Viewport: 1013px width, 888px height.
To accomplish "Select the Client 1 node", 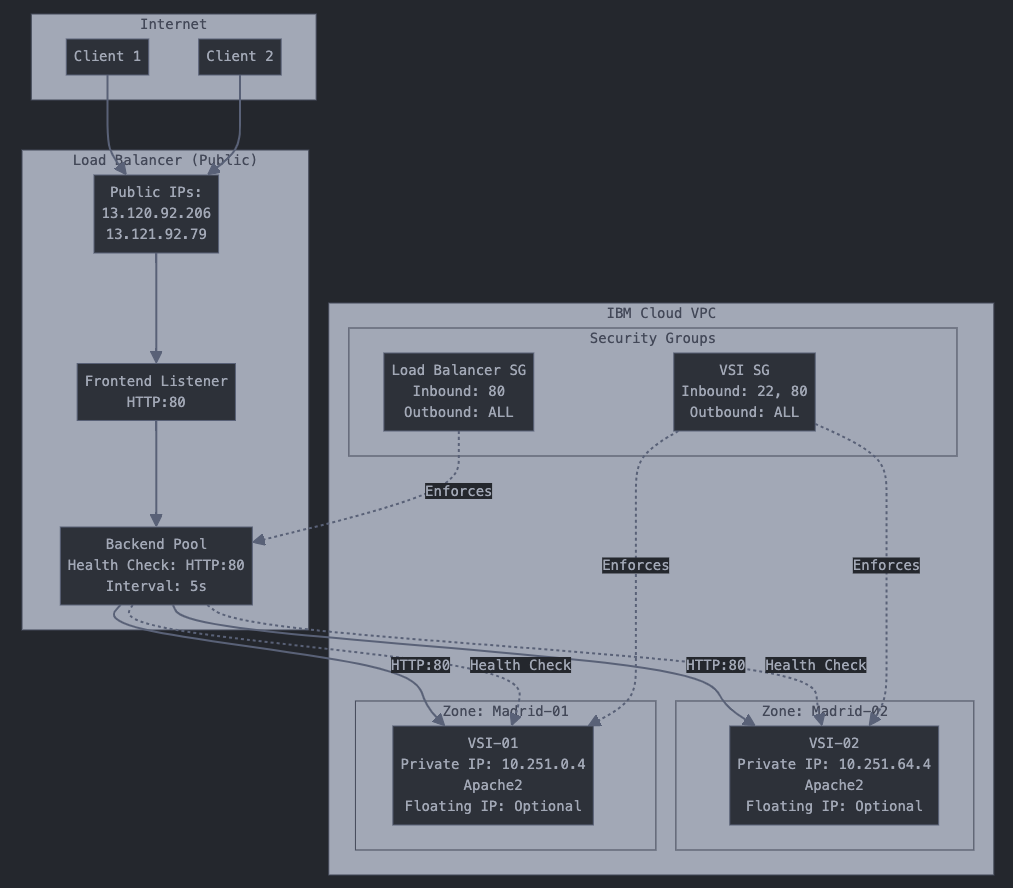I will 107,57.
